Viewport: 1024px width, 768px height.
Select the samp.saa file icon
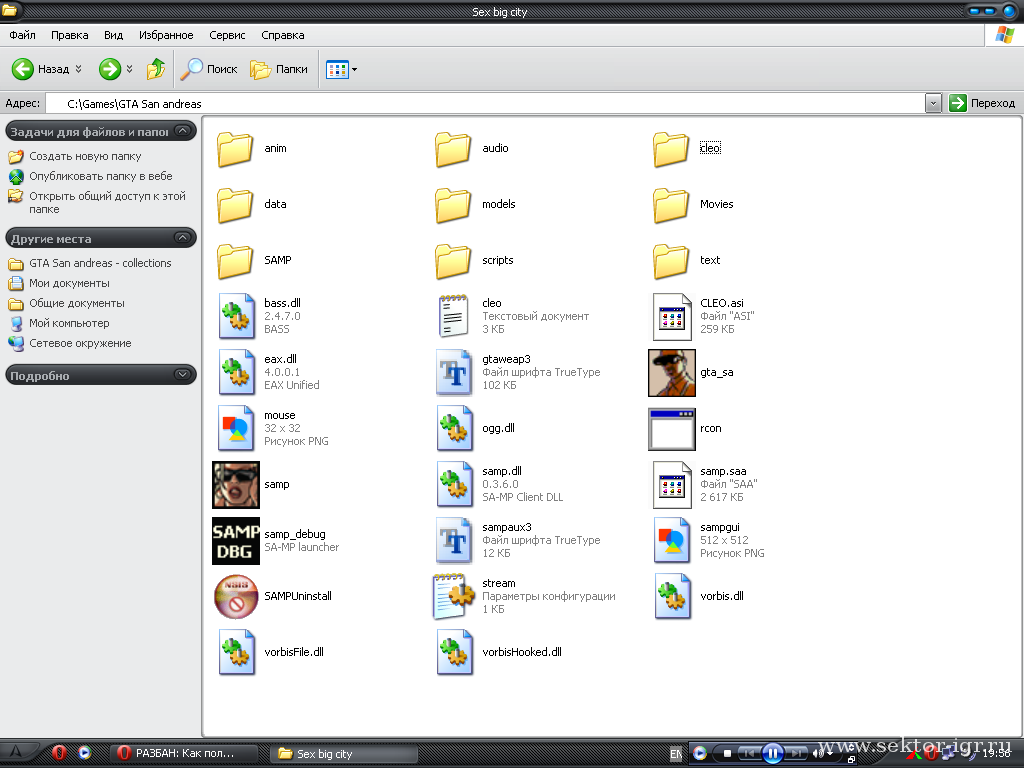coord(672,485)
